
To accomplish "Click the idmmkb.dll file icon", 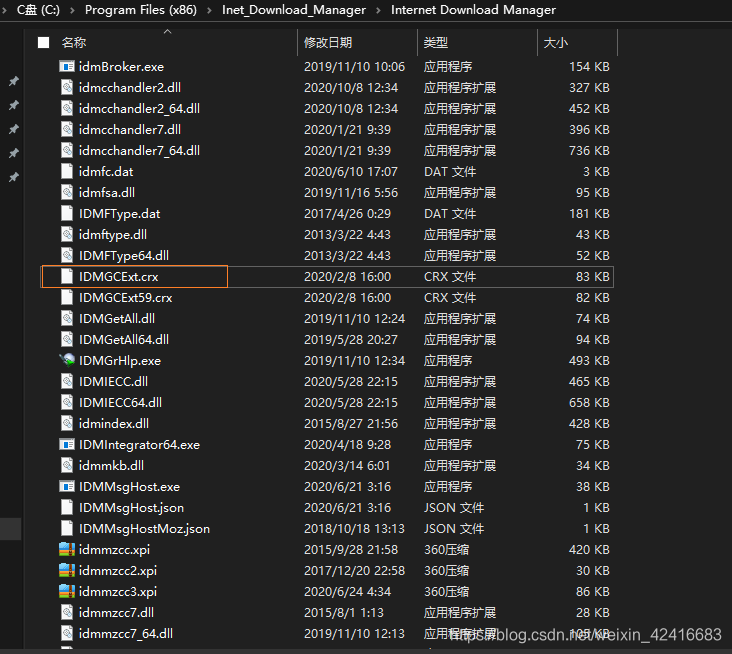I will click(x=67, y=466).
